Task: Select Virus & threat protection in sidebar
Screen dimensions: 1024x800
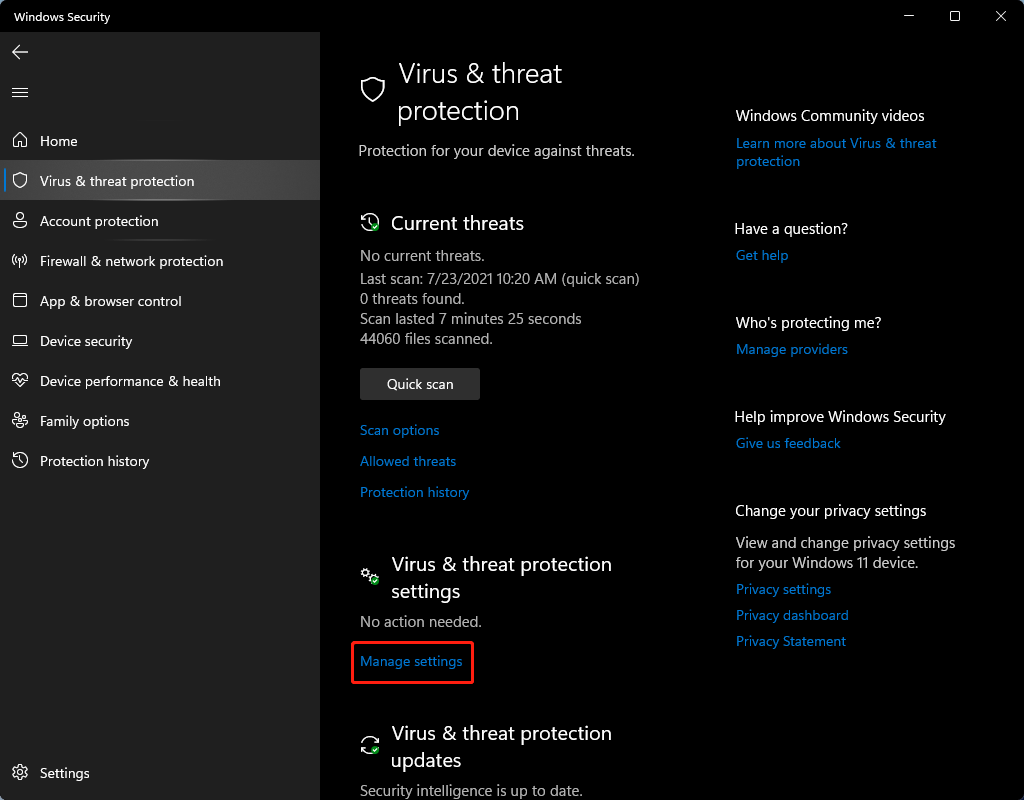Action: tap(116, 181)
